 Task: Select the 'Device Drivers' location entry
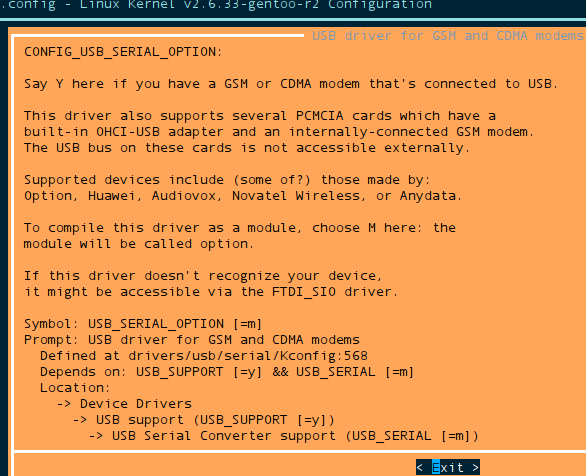136,404
